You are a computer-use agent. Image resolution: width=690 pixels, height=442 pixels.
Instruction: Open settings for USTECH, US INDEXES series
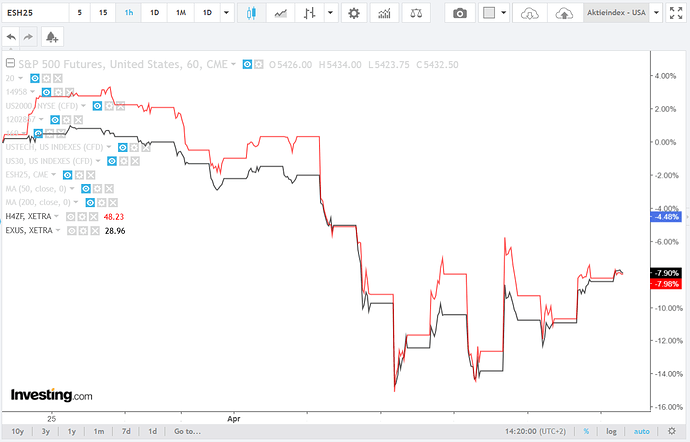pyautogui.click(x=134, y=147)
